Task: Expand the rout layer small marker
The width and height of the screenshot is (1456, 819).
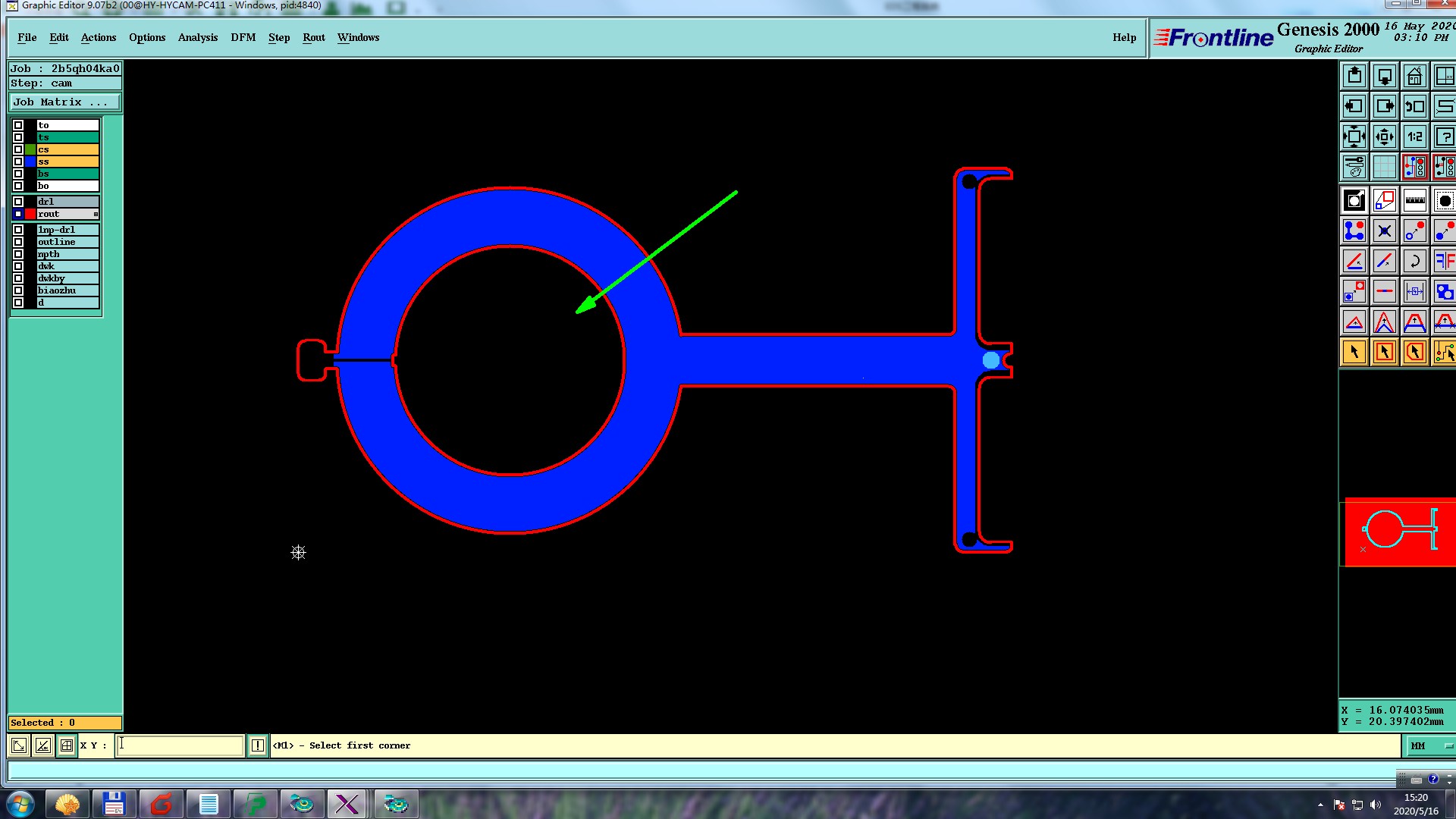Action: click(x=96, y=215)
